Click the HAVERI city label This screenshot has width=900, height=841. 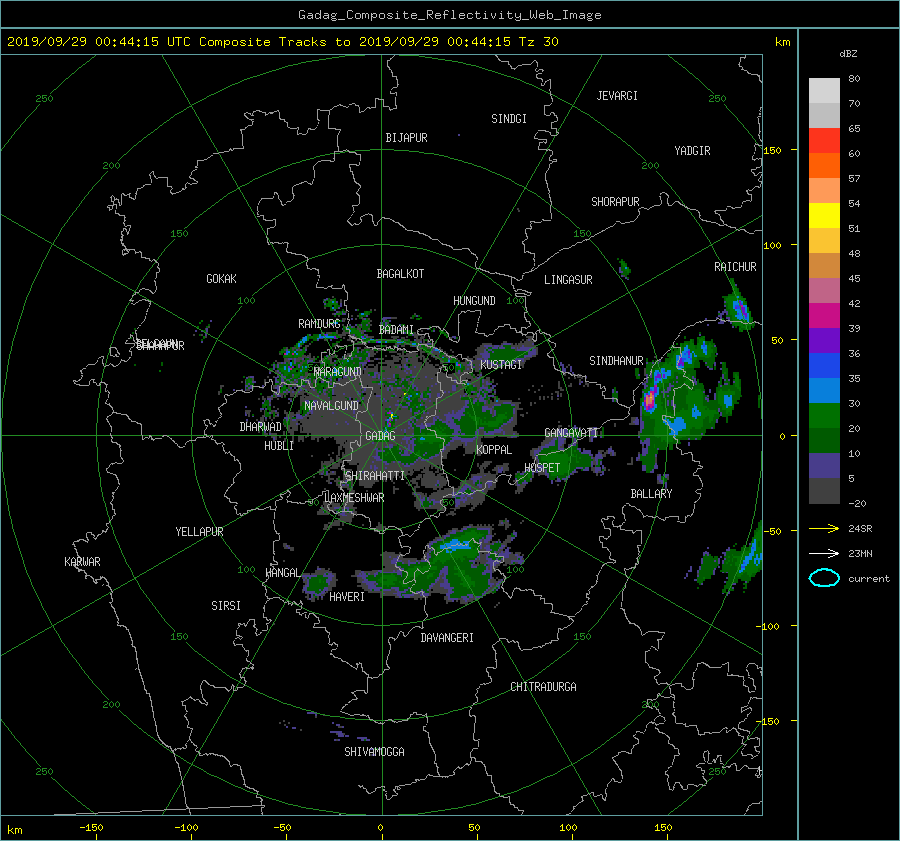(x=347, y=597)
